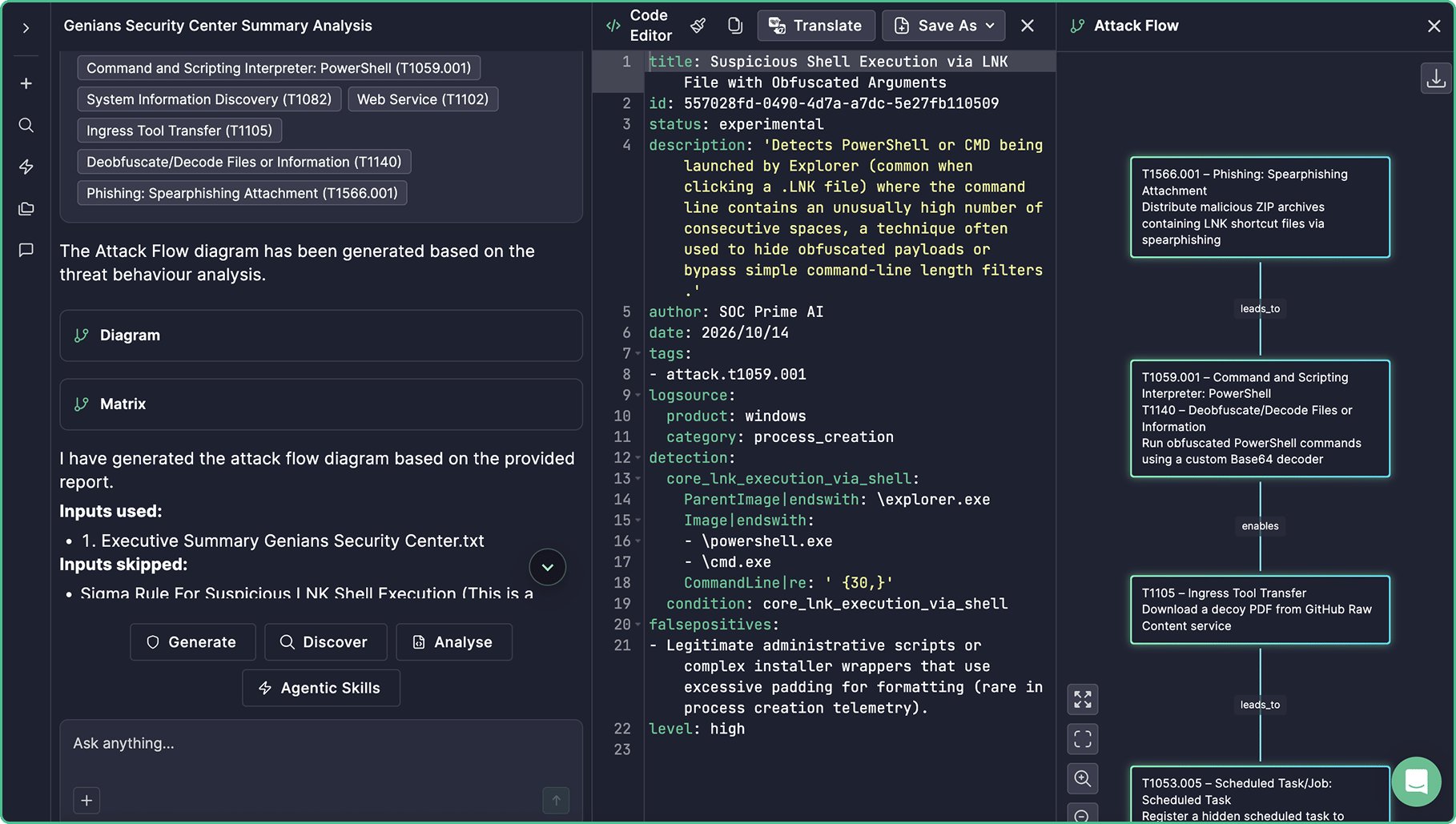This screenshot has width=1456, height=824.
Task: Open the sidebar search icon
Action: point(26,125)
